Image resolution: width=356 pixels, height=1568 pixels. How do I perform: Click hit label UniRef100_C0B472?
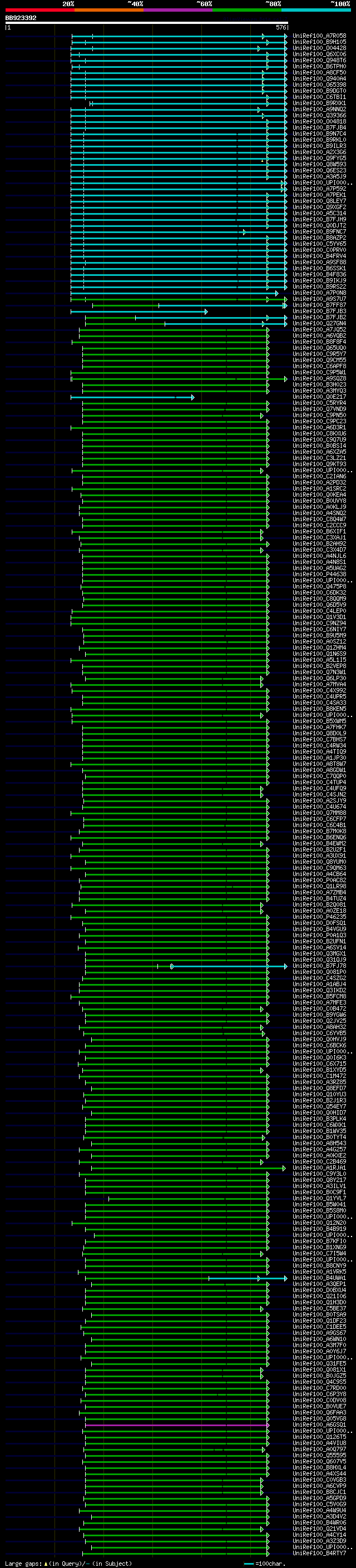[x=319, y=1008]
